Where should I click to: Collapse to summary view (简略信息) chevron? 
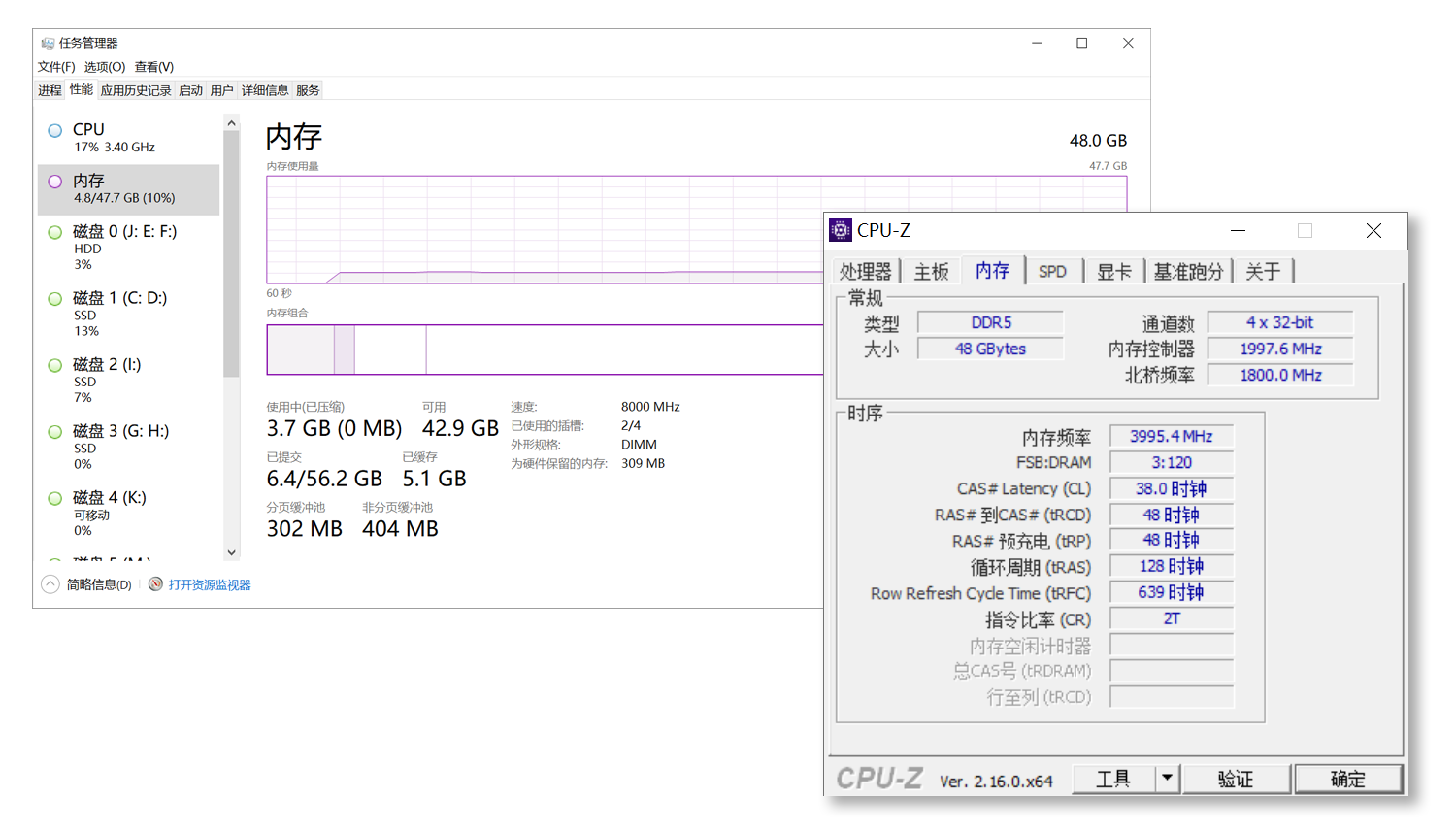pos(50,584)
